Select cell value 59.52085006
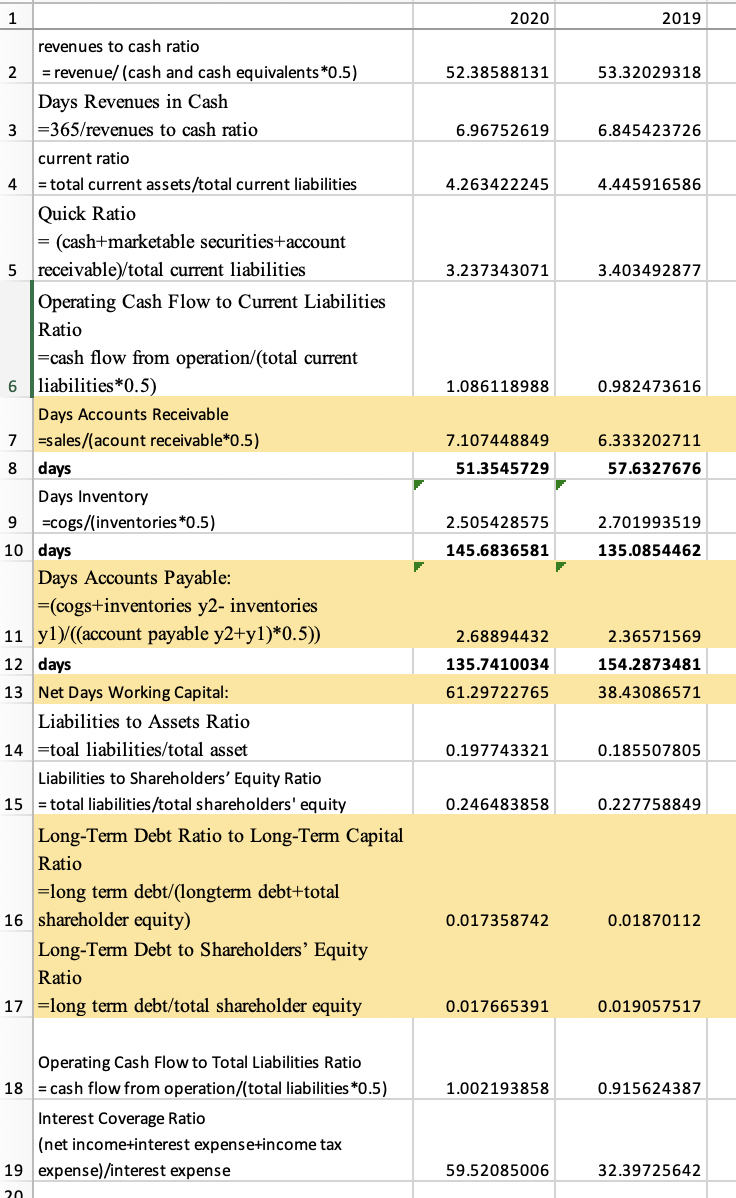Image resolution: width=736 pixels, height=1198 pixels. tap(484, 1141)
